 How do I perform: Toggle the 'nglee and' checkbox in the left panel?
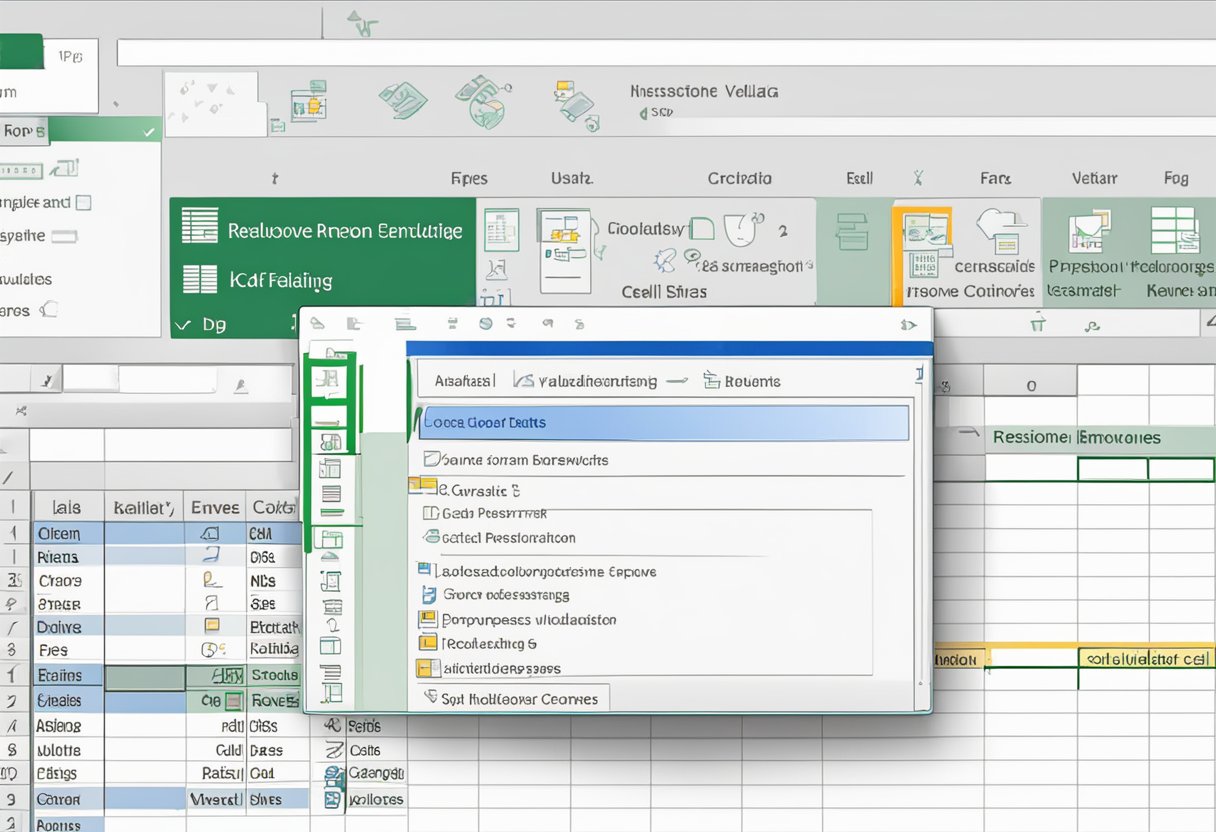tap(86, 202)
